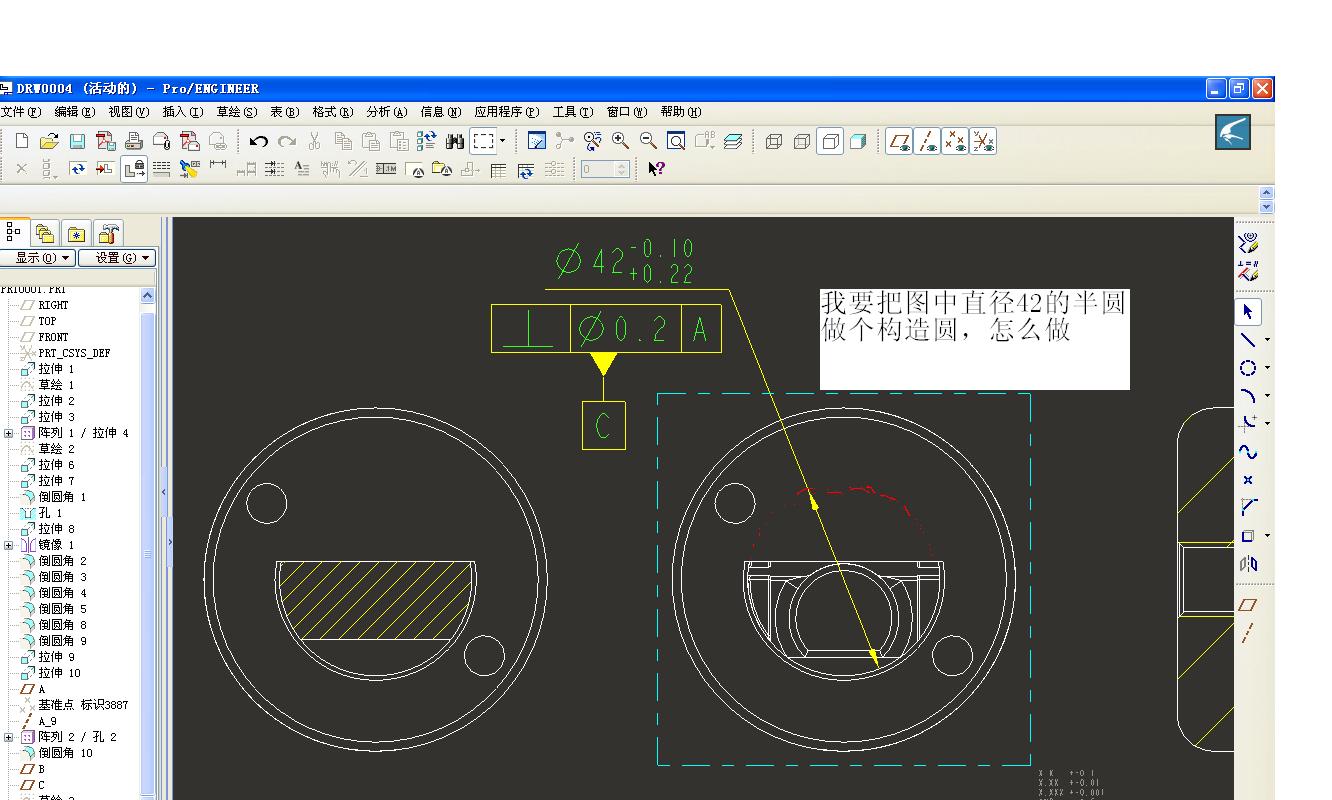Screen dimensions: 1332x800
Task: Toggle datum planes display
Action: (900, 141)
